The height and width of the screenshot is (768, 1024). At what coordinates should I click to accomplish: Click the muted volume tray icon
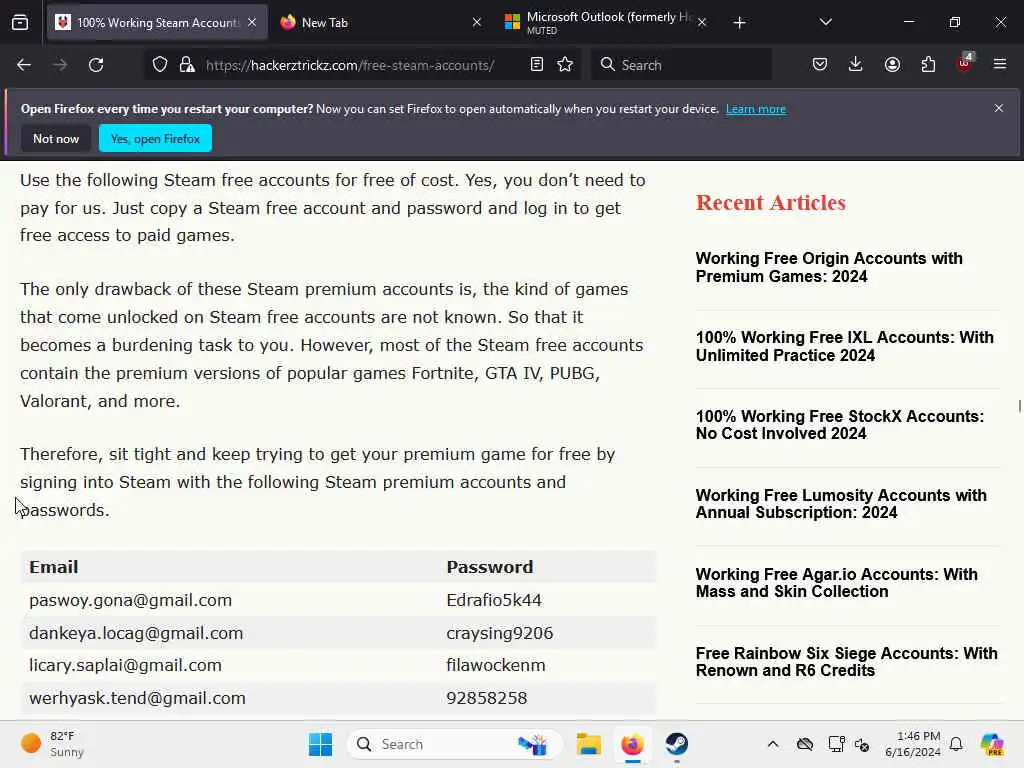click(x=862, y=744)
